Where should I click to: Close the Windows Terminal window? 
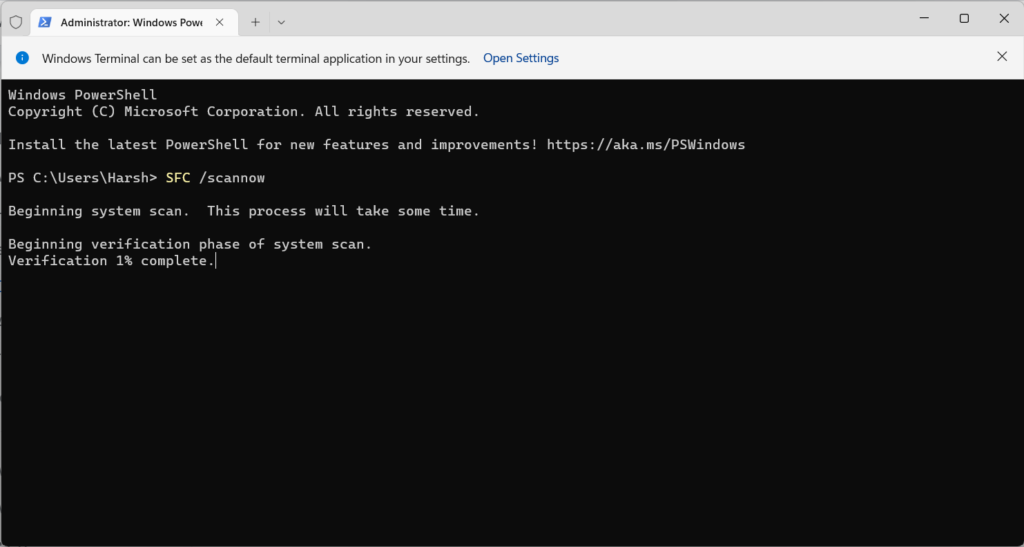pos(1002,18)
